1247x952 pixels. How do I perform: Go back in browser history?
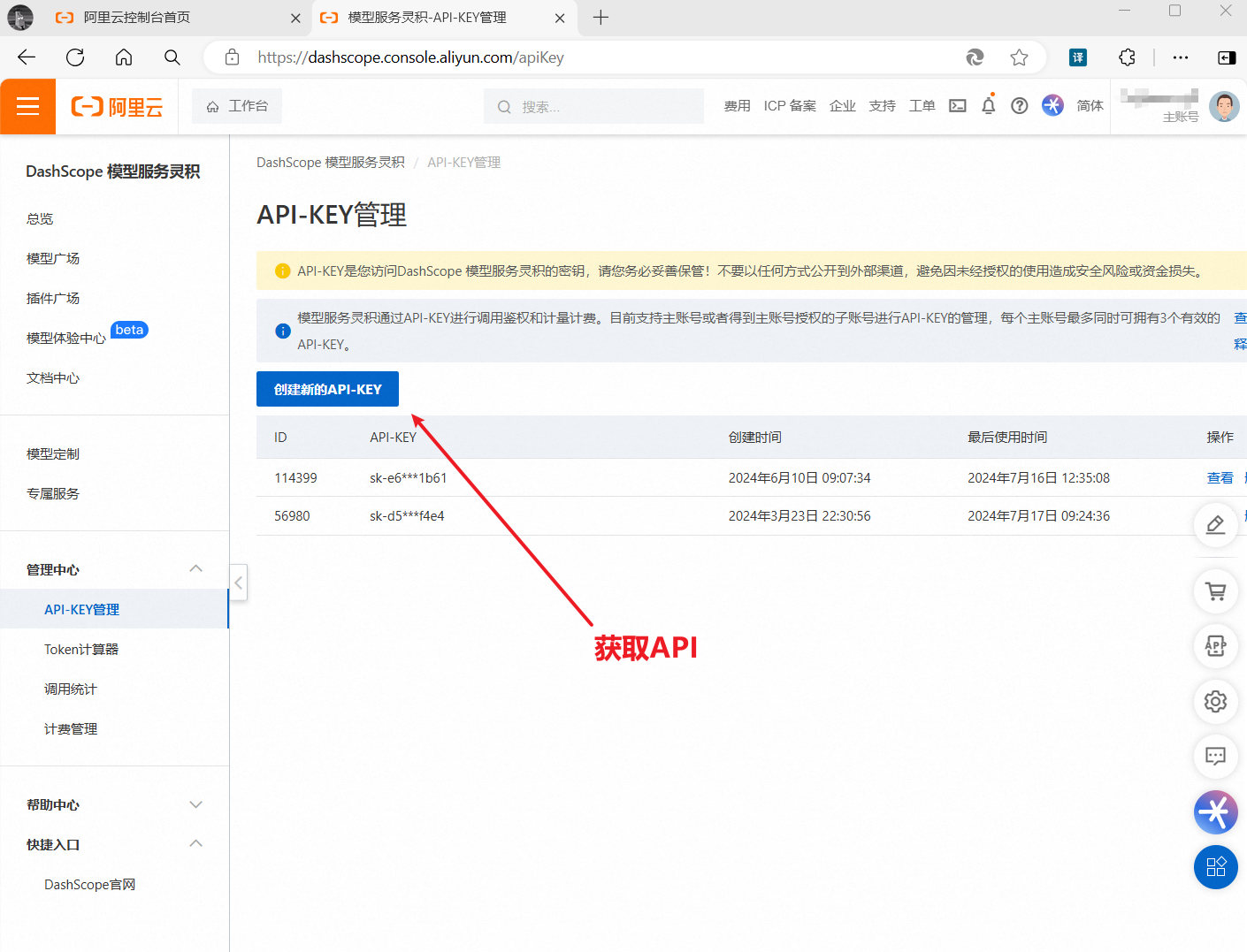pos(27,57)
